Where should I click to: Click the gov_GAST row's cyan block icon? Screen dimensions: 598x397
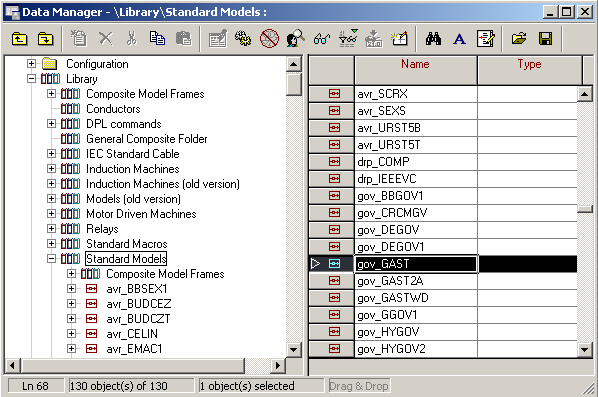pos(334,264)
